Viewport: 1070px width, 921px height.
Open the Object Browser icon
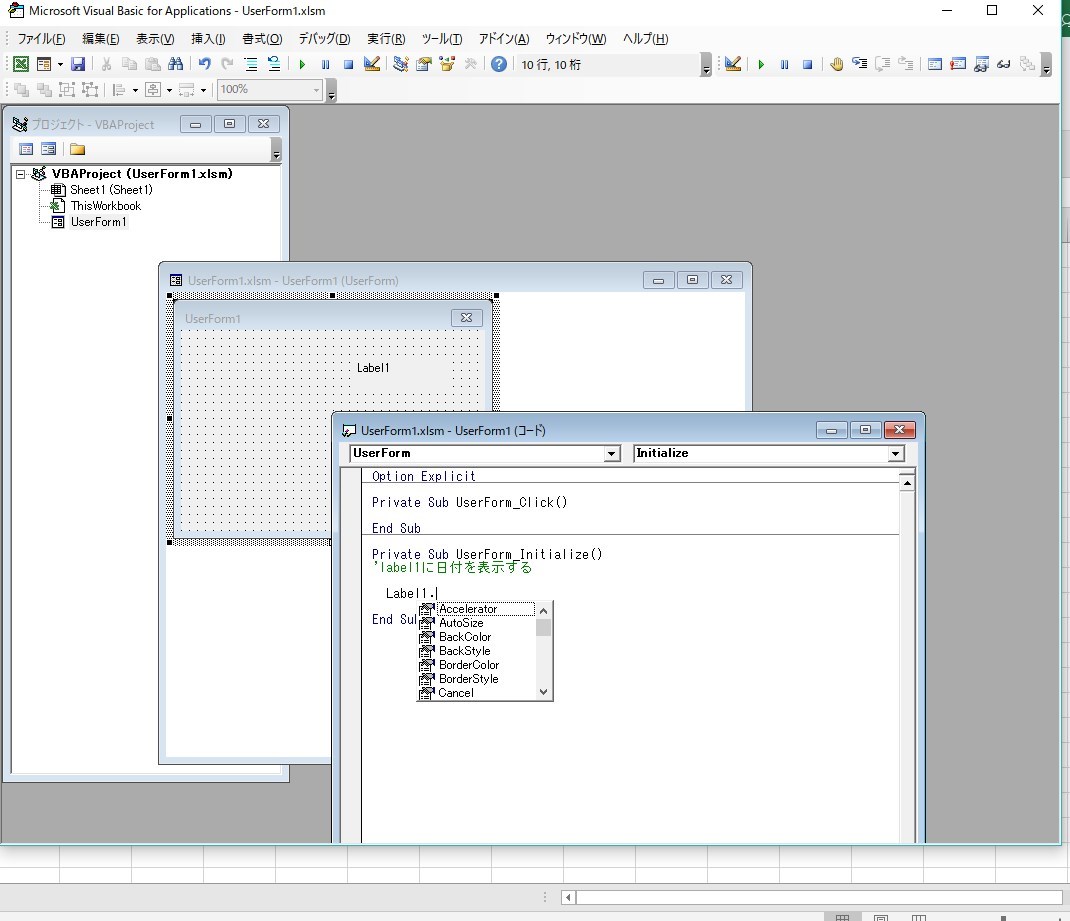[447, 64]
